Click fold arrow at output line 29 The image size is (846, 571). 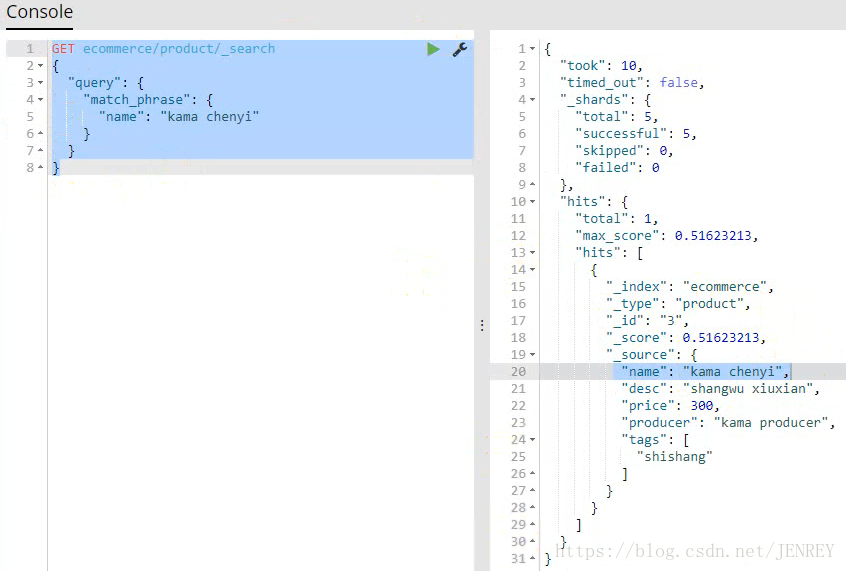[533, 524]
